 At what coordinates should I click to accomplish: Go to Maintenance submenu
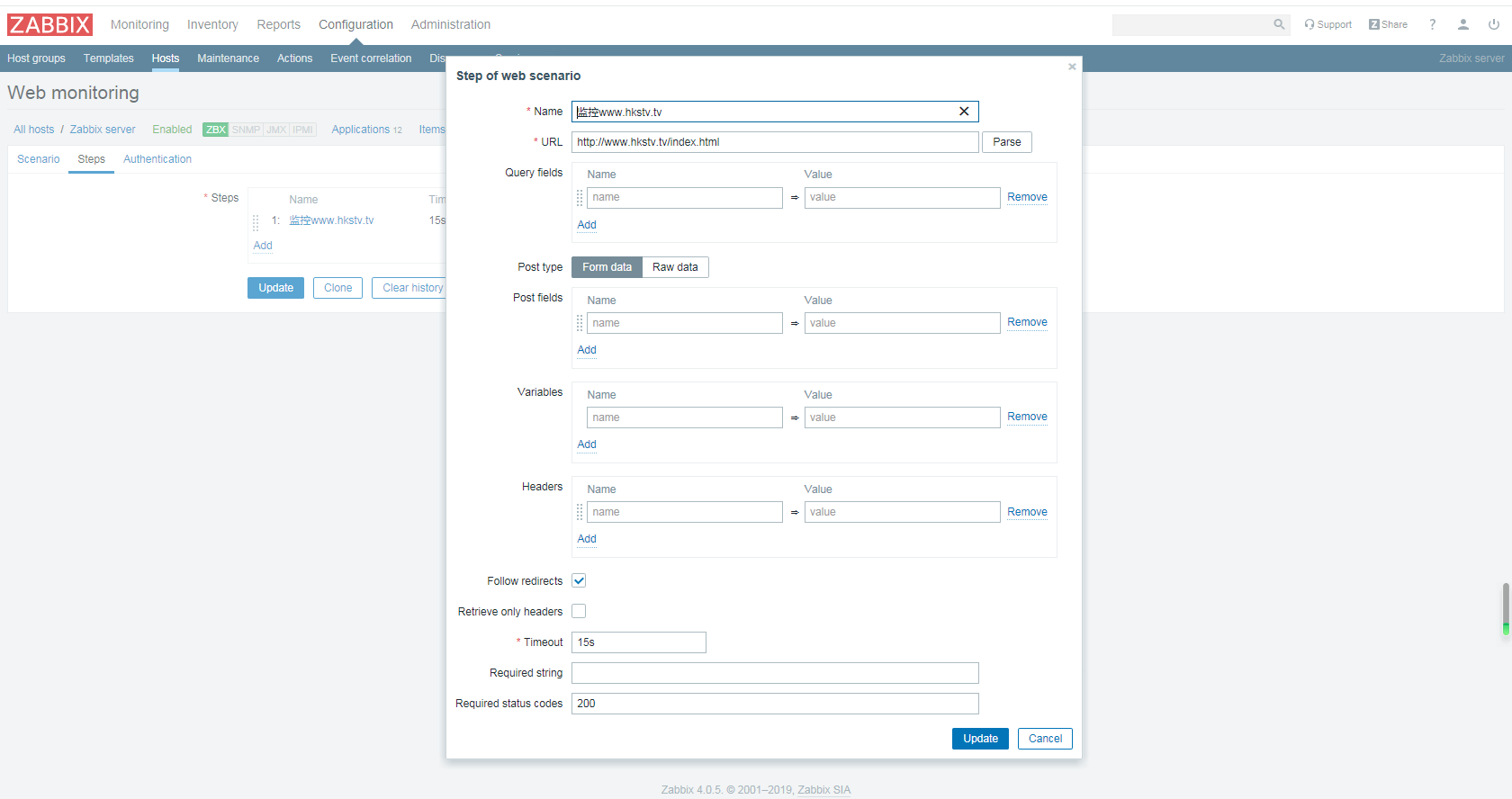tap(228, 58)
